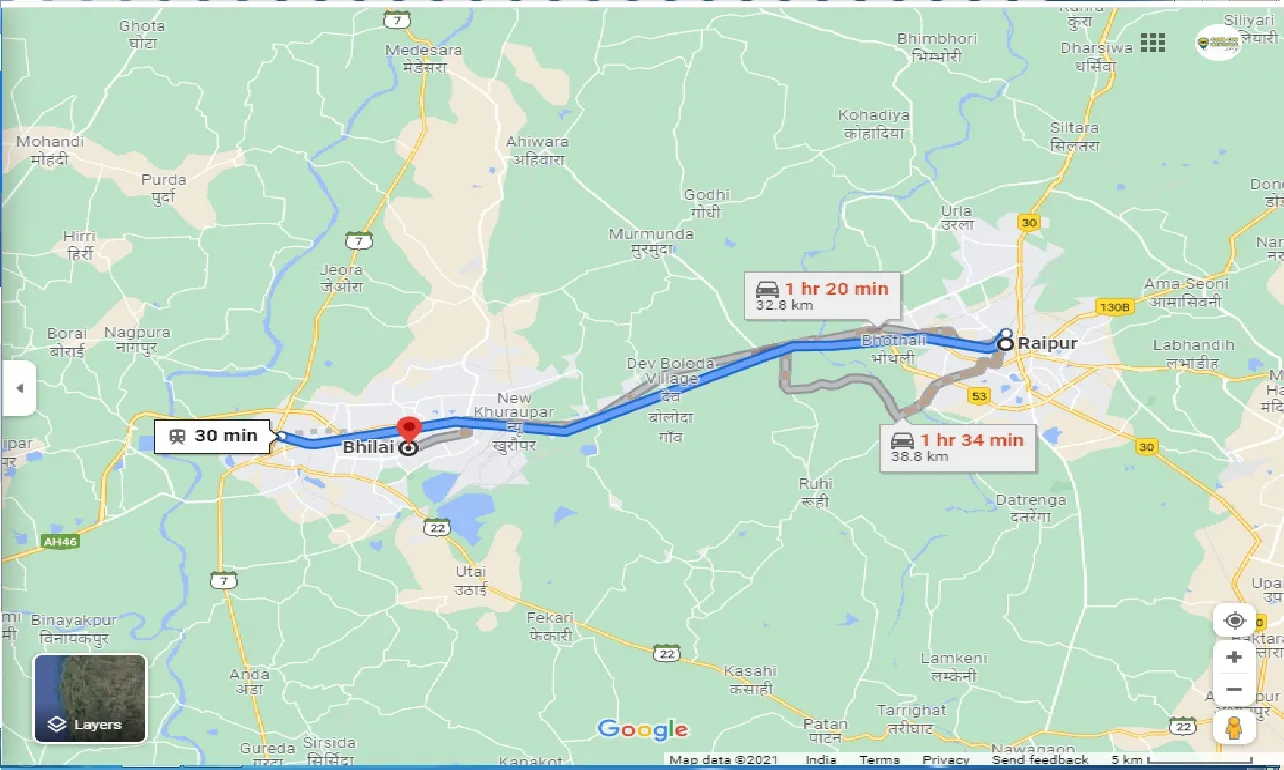Expand the collapsed side panel arrow
The width and height of the screenshot is (1284, 770).
tap(19, 389)
